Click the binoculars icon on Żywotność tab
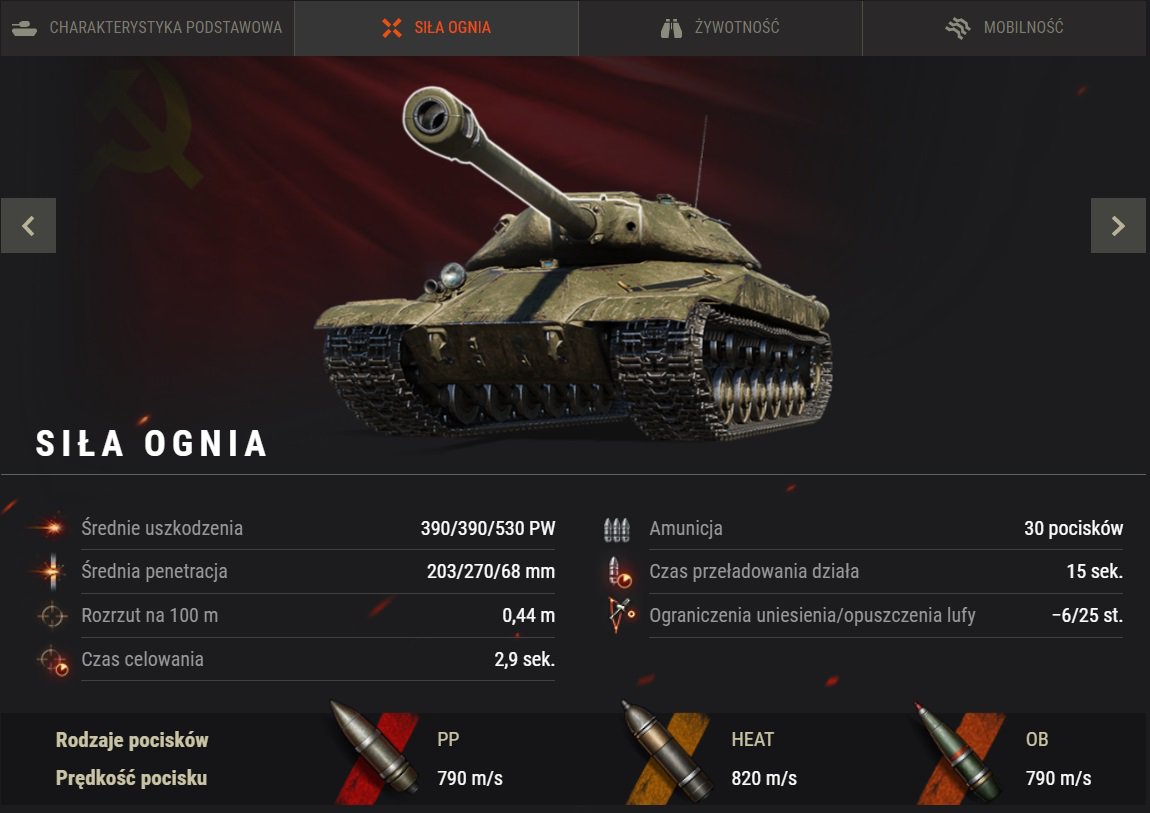1150x813 pixels. pos(671,29)
